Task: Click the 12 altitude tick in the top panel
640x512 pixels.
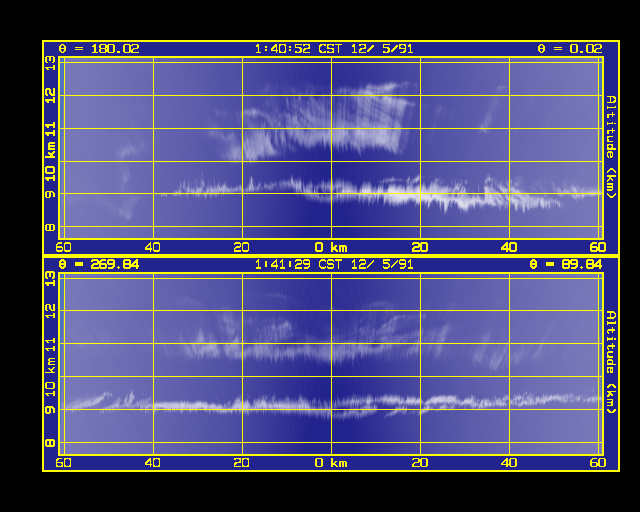Action: pos(50,96)
